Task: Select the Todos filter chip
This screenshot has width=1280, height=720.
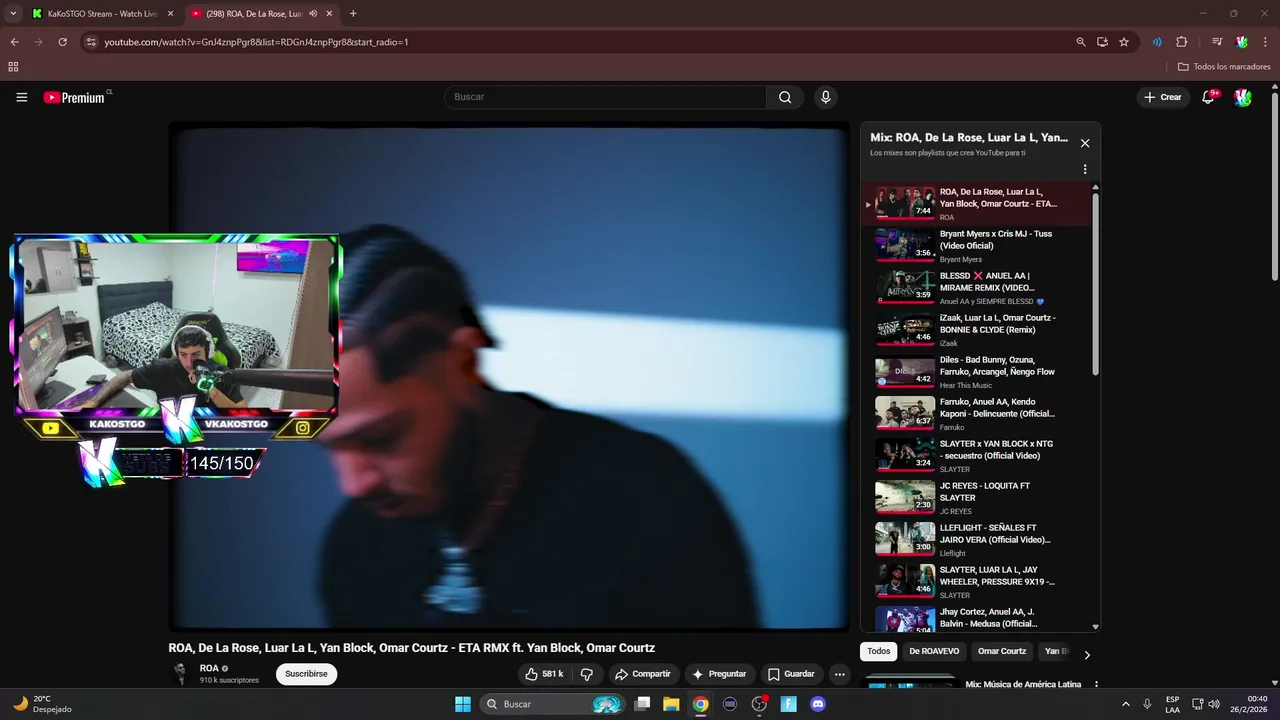Action: (x=879, y=651)
